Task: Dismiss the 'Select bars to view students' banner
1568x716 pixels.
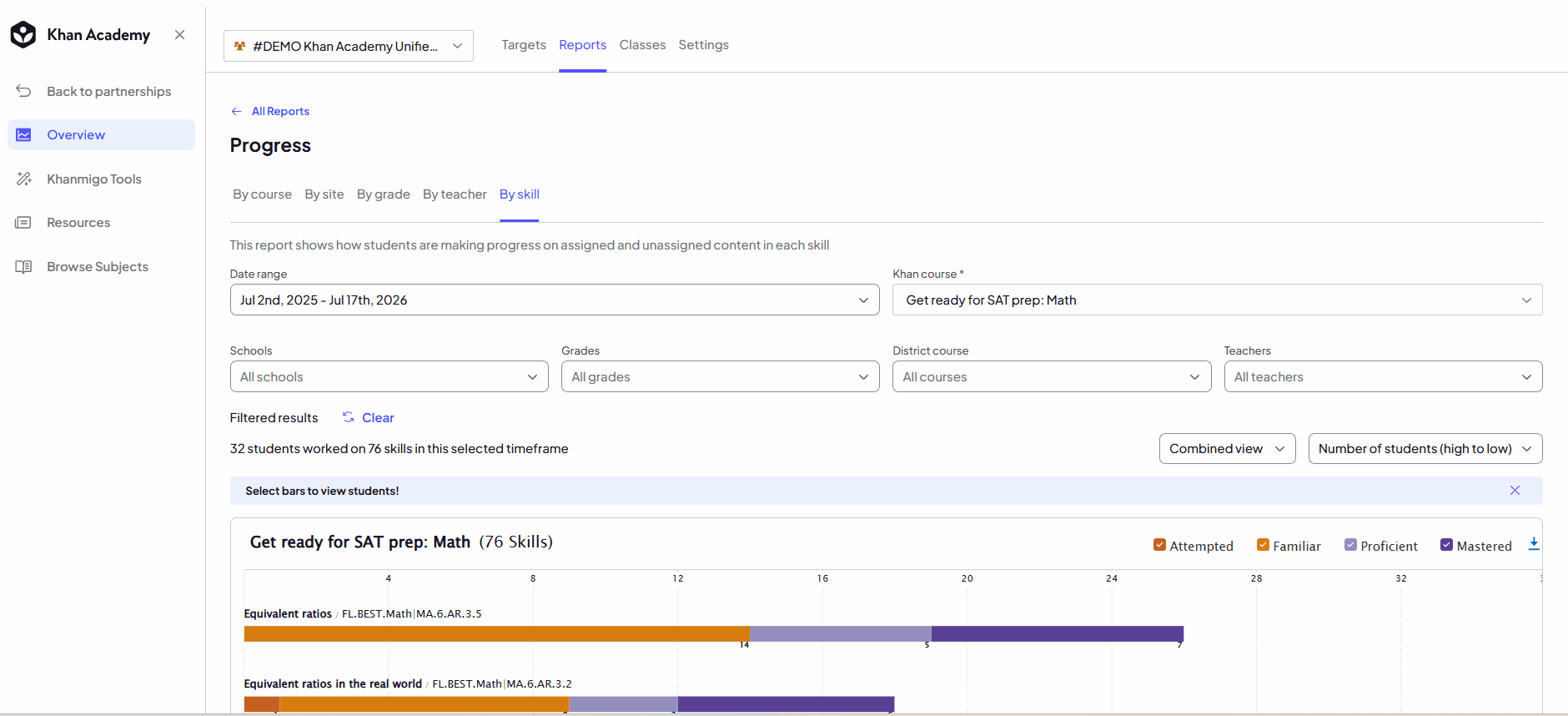Action: pyautogui.click(x=1515, y=491)
